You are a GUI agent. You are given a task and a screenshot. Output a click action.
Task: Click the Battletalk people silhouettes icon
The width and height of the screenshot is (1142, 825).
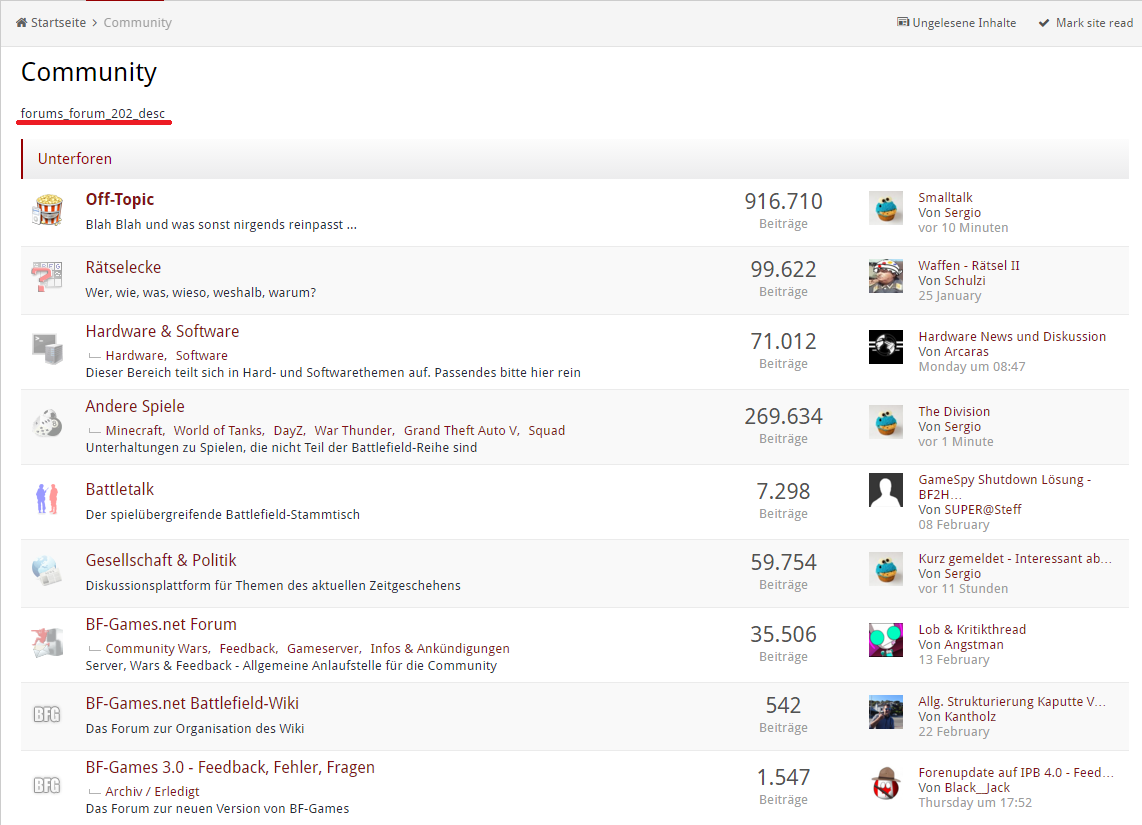click(47, 499)
